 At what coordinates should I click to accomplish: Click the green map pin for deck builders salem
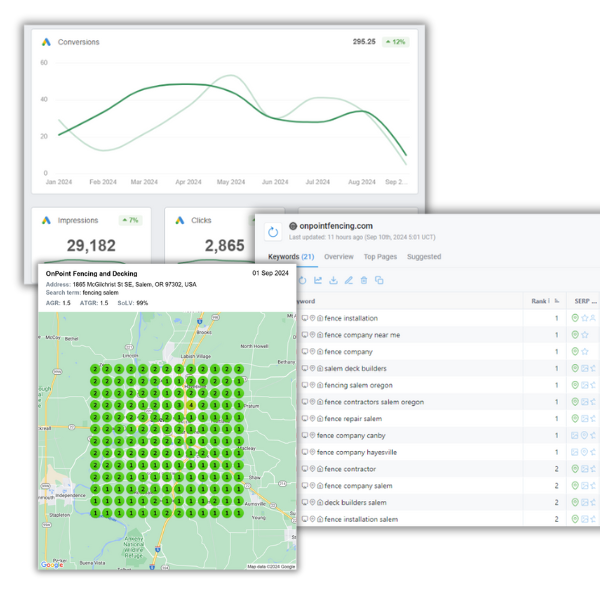pos(575,502)
